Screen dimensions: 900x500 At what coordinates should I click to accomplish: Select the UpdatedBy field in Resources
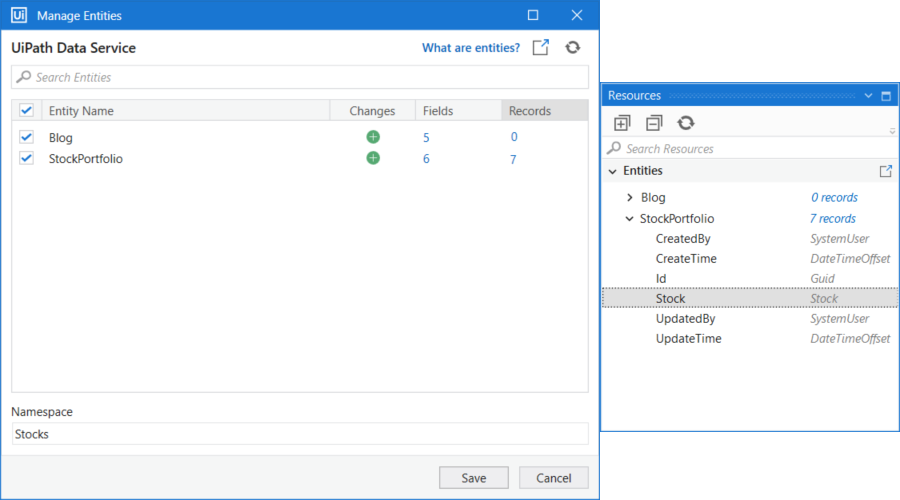tap(685, 319)
